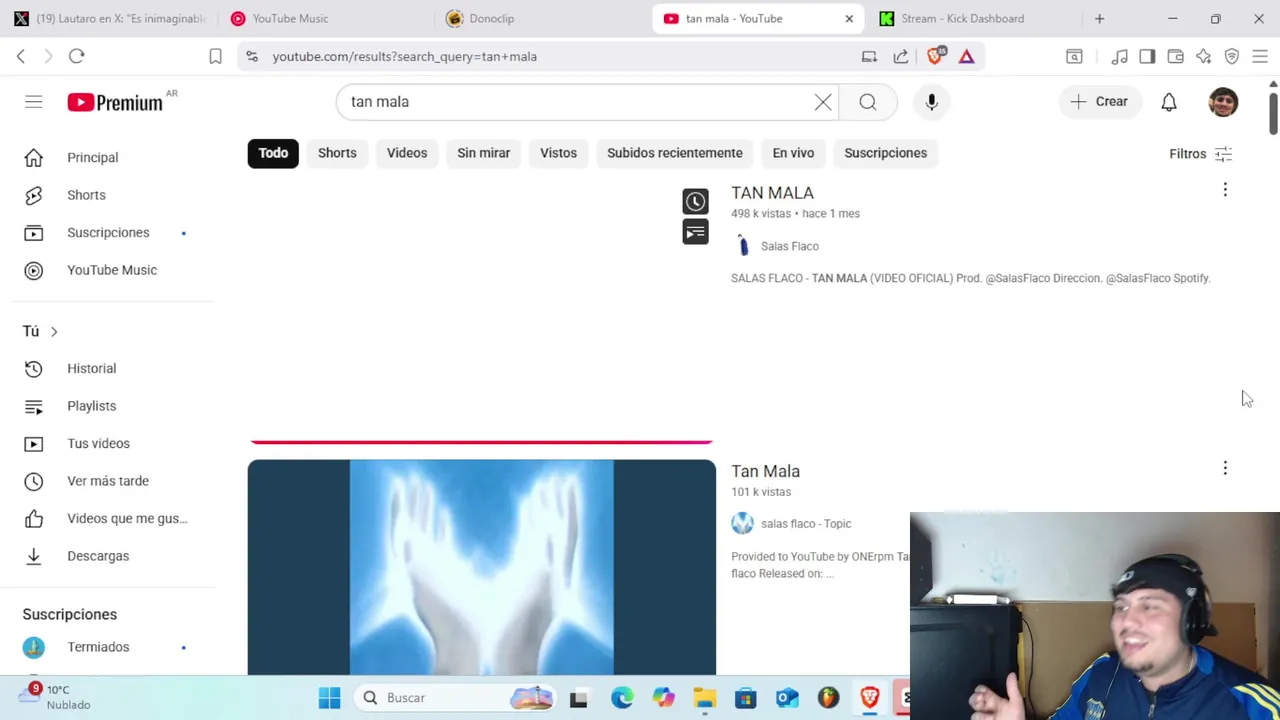Open the Brave VPN shield icon
Image resolution: width=1280 pixels, height=720 pixels.
point(1232,57)
